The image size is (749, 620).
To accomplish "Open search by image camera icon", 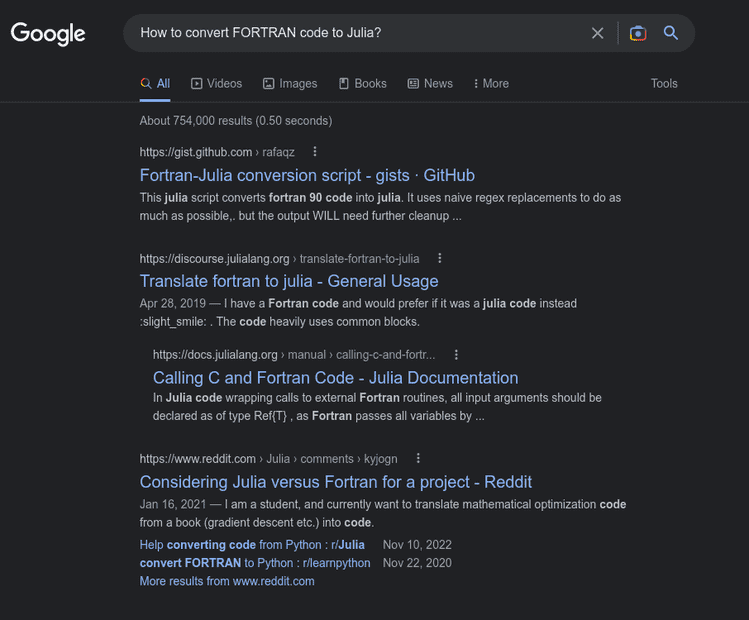I will point(638,33).
